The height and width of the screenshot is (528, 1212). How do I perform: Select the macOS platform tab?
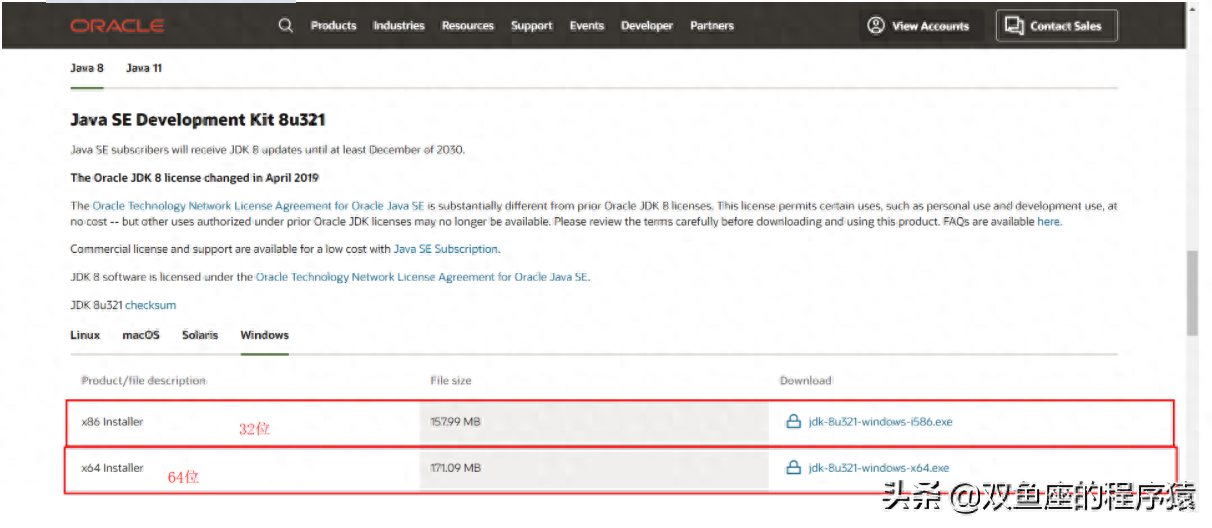click(141, 335)
